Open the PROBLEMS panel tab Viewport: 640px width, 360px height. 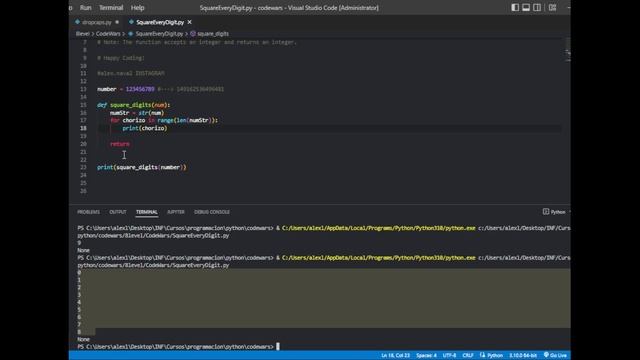pos(88,212)
